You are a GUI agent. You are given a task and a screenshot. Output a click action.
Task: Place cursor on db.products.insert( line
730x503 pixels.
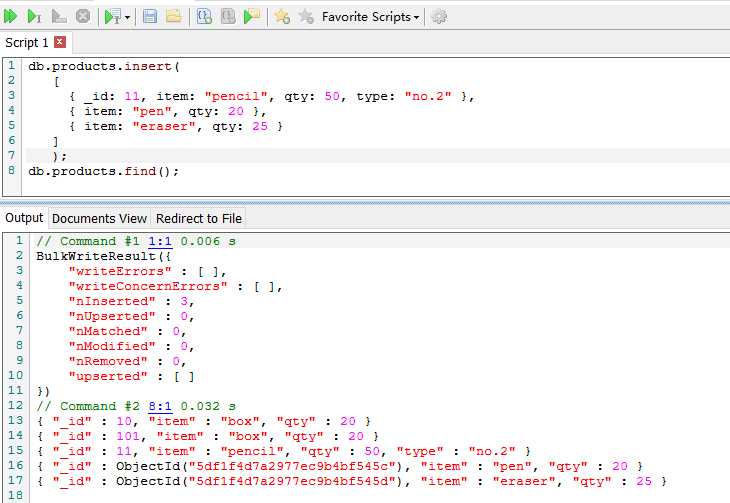[x=104, y=66]
